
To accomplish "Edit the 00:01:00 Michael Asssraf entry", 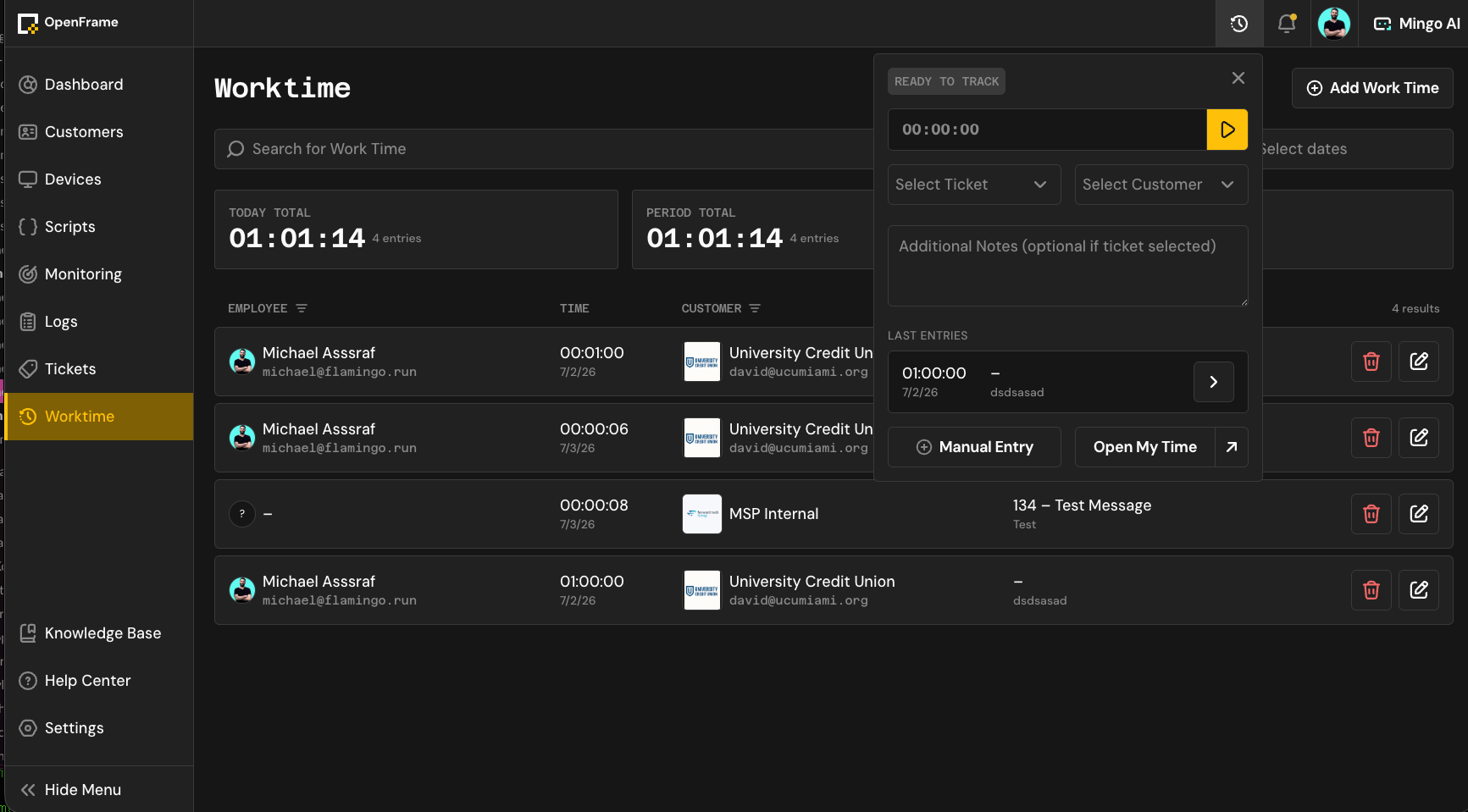I will click(1419, 362).
